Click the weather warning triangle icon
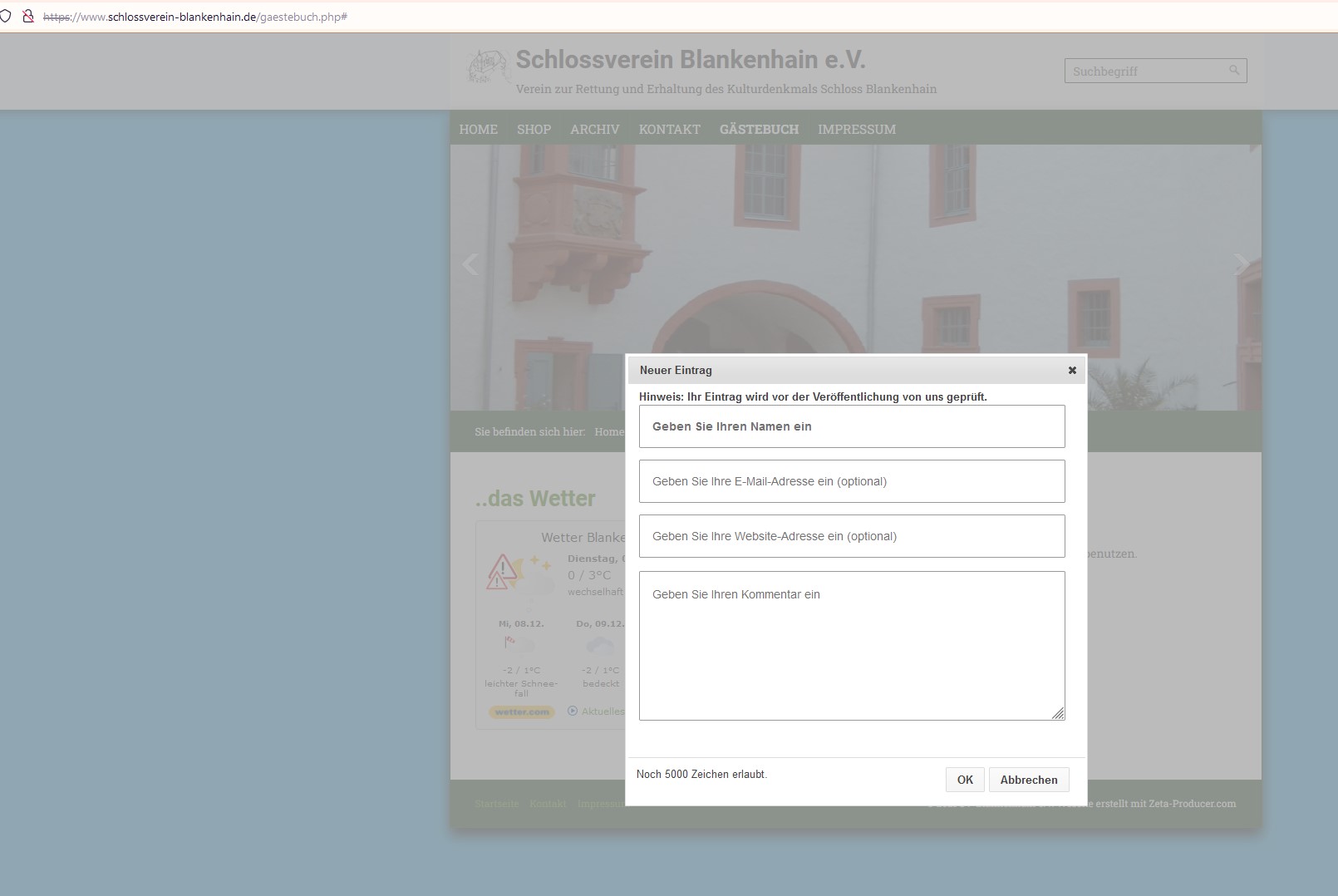Image resolution: width=1338 pixels, height=896 pixels. coord(502,572)
